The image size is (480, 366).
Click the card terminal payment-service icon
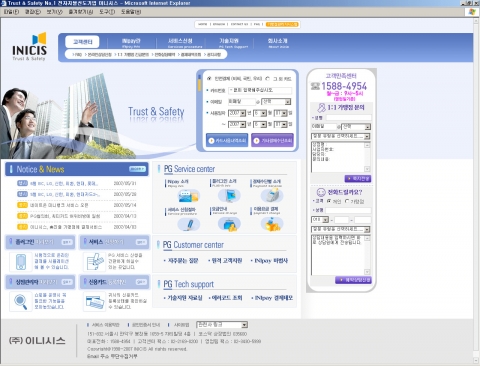coord(272,195)
